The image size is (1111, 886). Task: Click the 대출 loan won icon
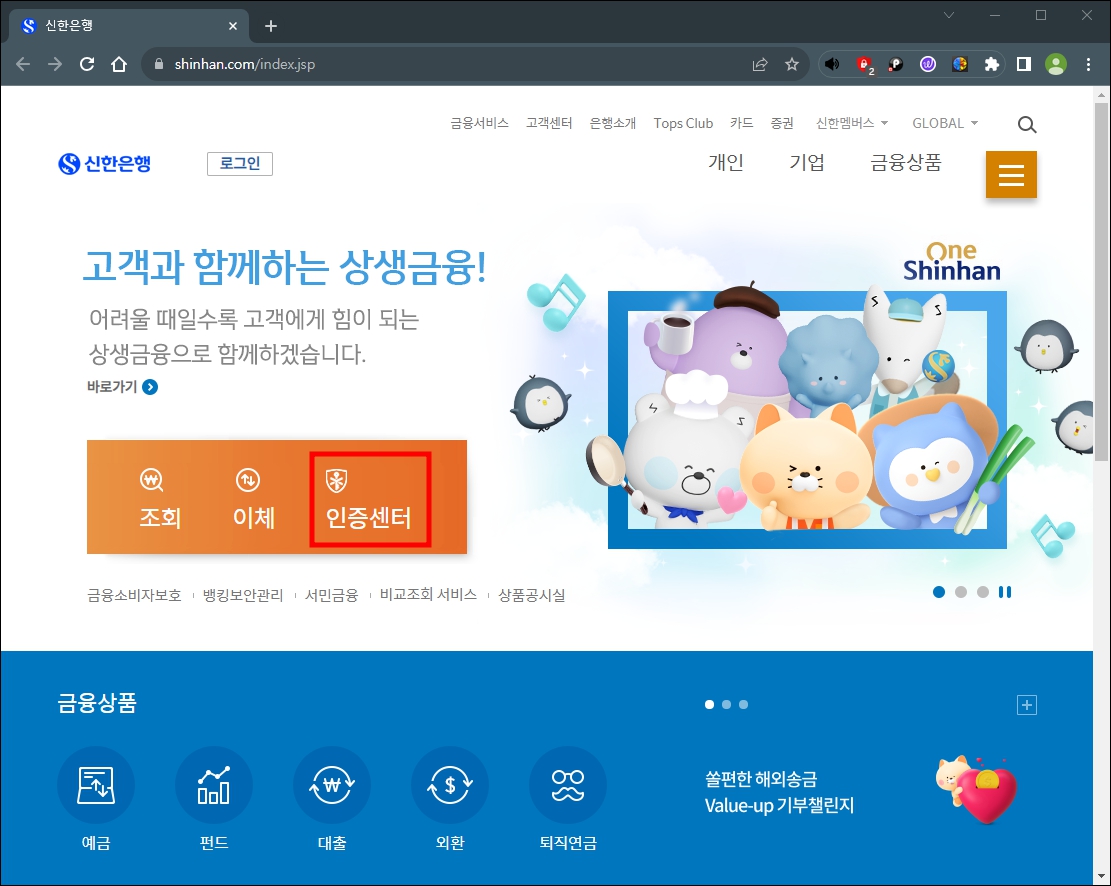coord(332,785)
